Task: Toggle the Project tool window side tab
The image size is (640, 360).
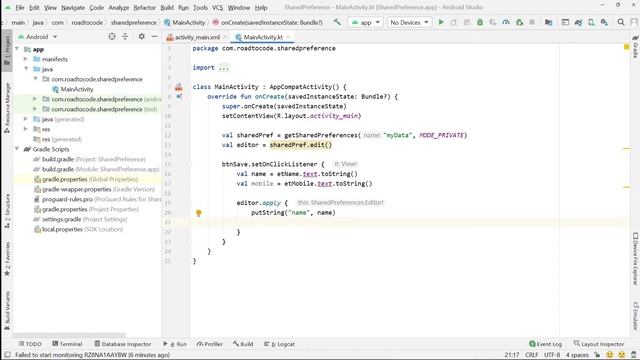Action: tap(7, 51)
